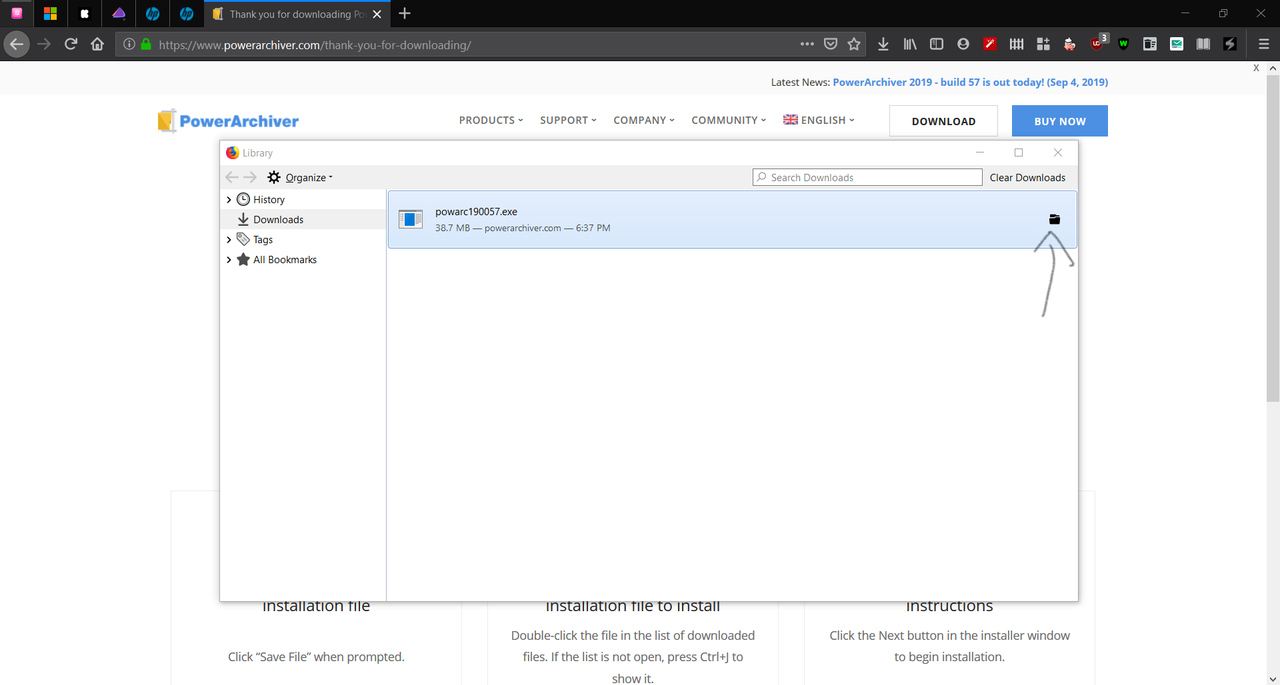Save page to Pocket
This screenshot has width=1280, height=685.
coord(831,44)
